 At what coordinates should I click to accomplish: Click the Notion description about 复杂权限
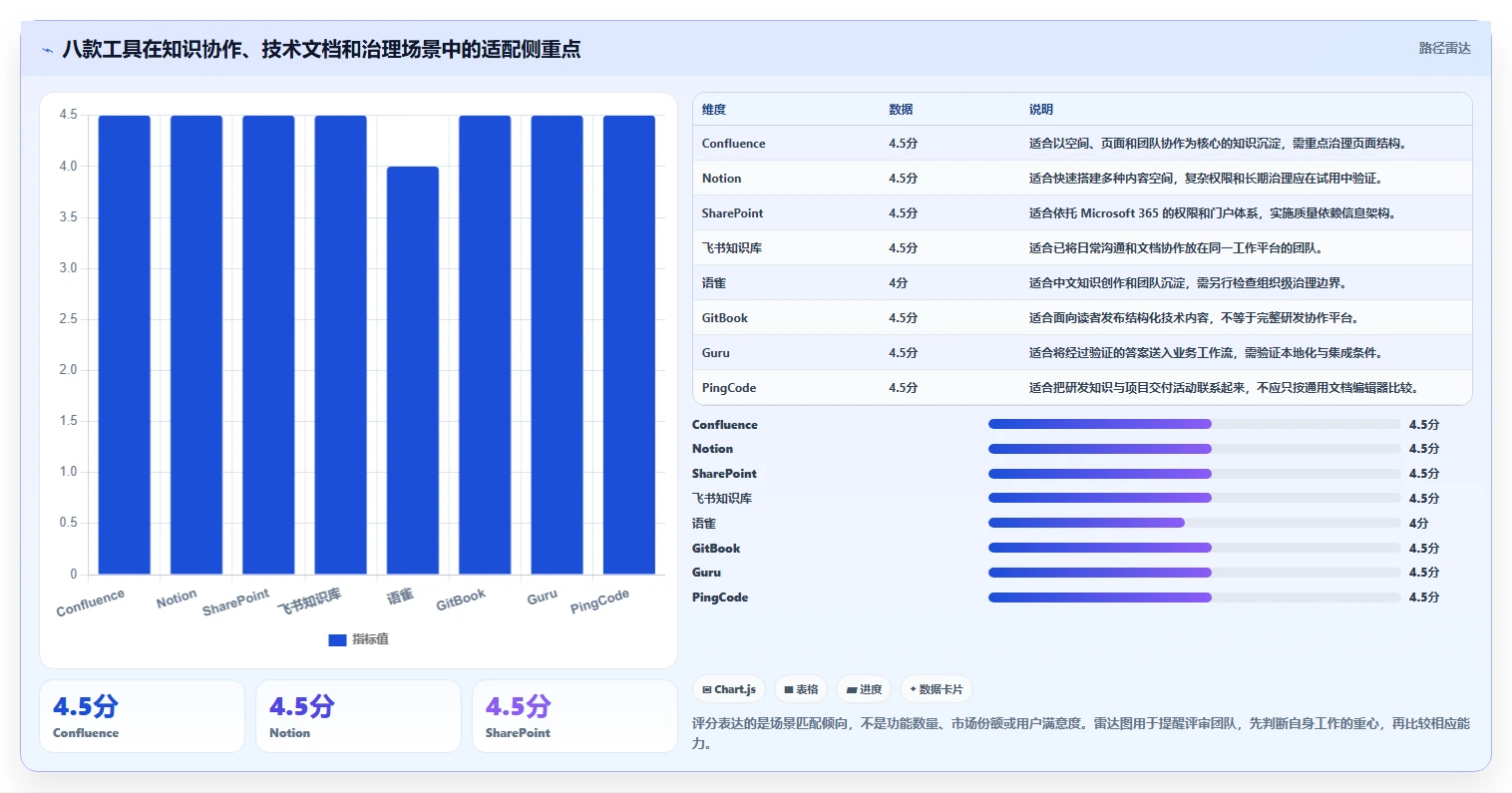tap(1206, 179)
